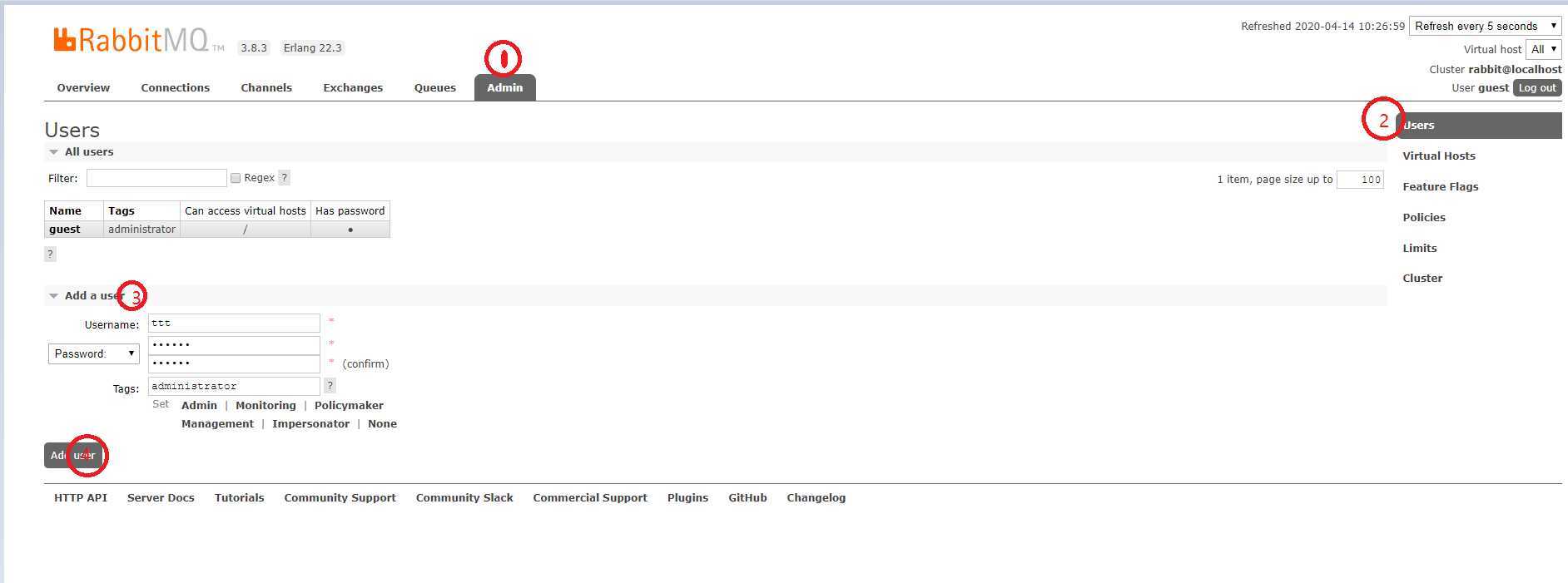Set tag to Policymaker

point(349,405)
